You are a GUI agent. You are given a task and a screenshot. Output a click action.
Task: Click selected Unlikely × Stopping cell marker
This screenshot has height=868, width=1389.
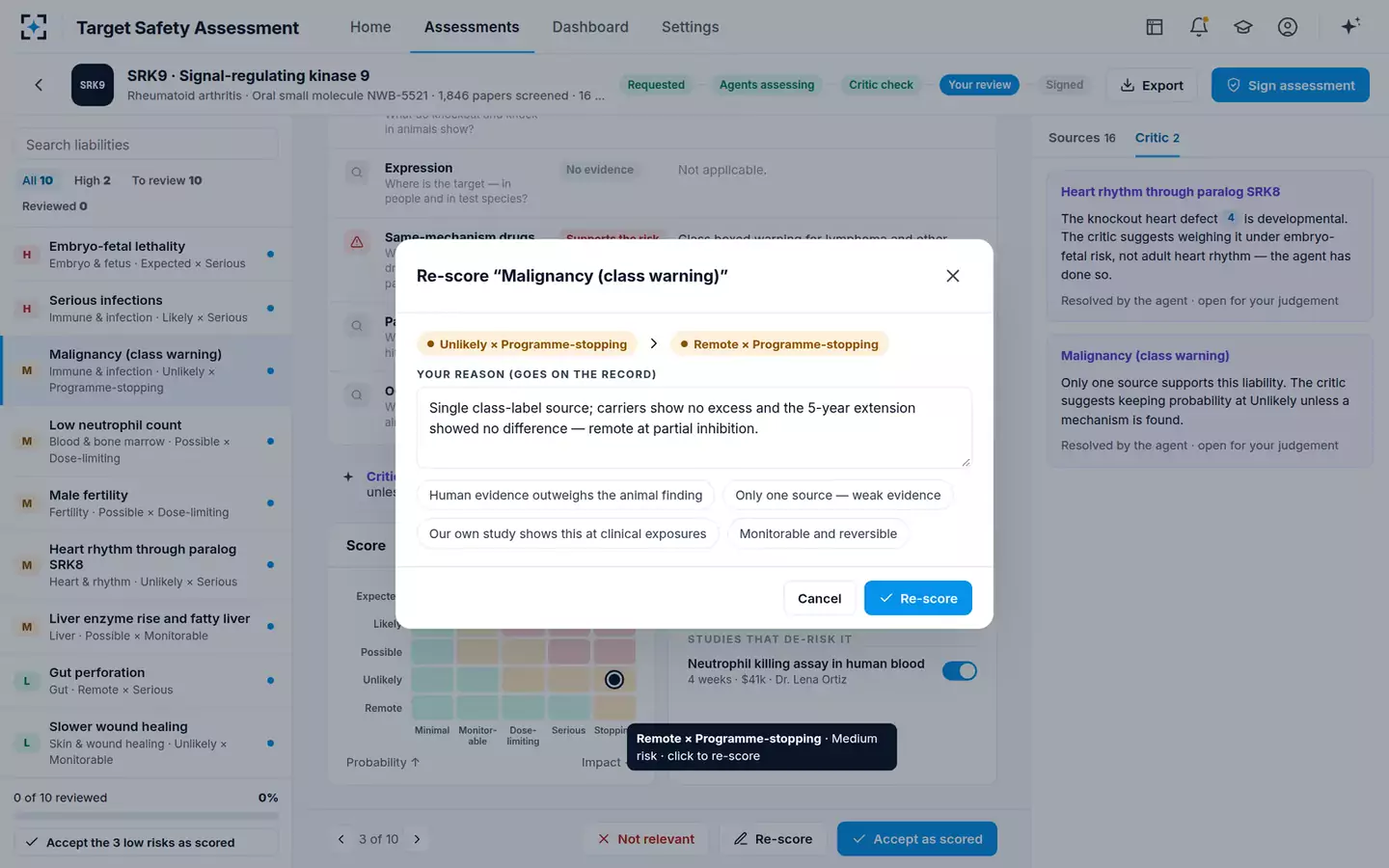614,680
